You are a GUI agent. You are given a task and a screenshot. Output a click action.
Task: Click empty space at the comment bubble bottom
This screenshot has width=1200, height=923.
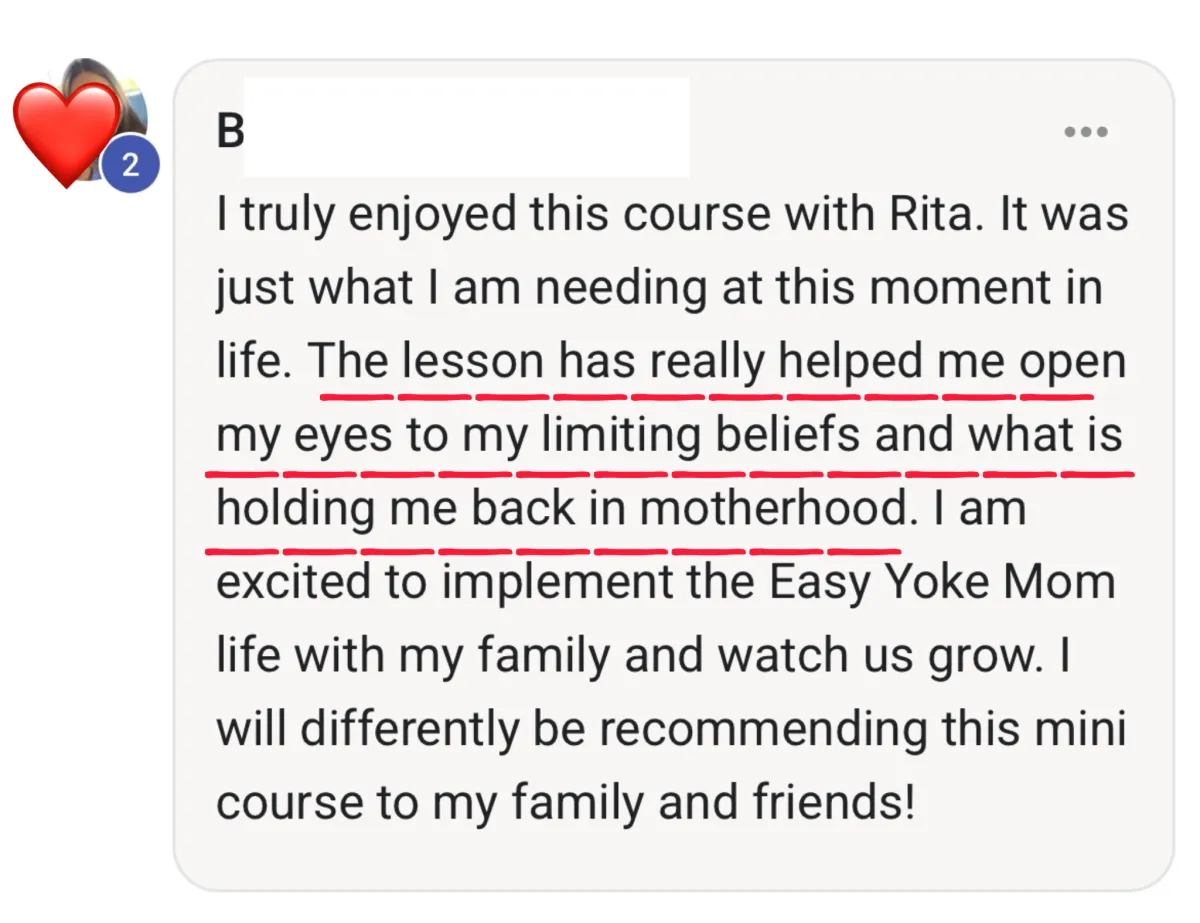[x=673, y=860]
